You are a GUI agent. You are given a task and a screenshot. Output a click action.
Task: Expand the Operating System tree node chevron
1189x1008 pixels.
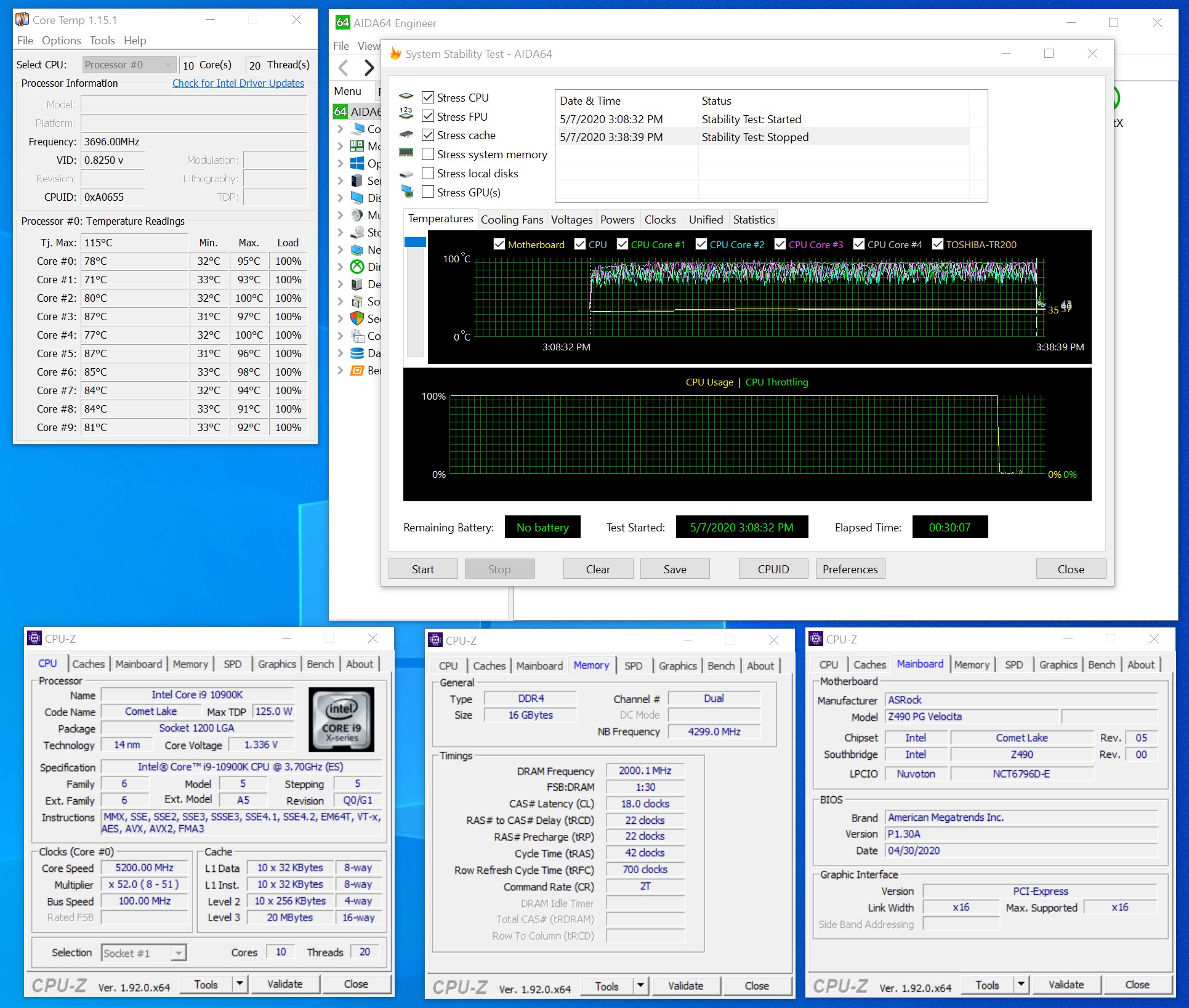coord(340,163)
